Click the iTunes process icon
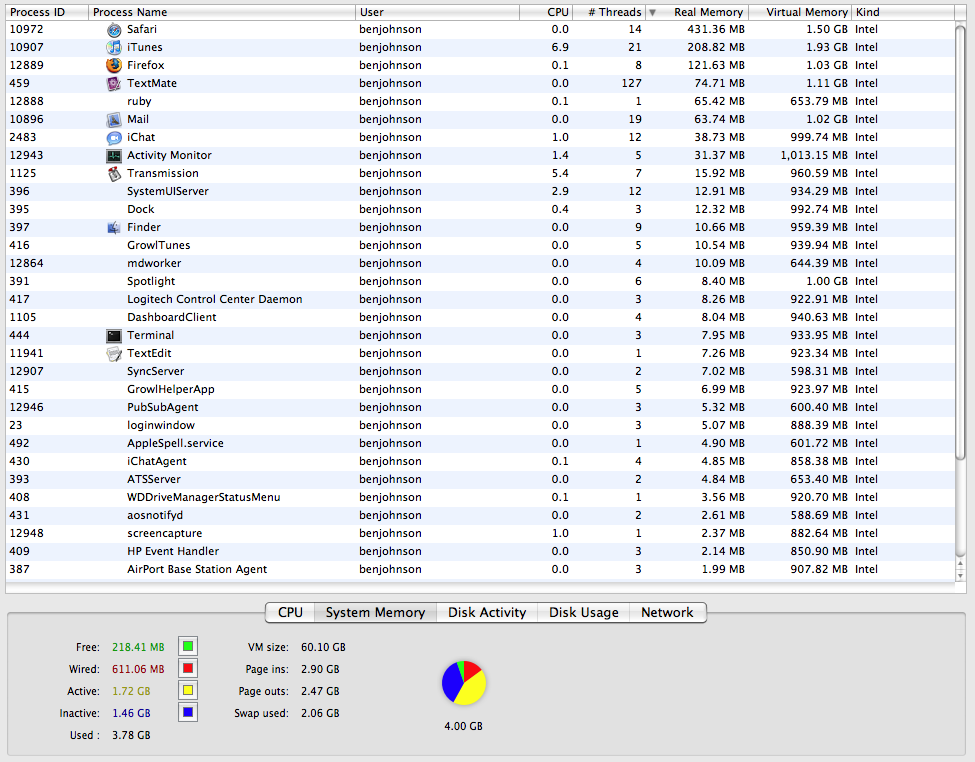 (x=114, y=47)
